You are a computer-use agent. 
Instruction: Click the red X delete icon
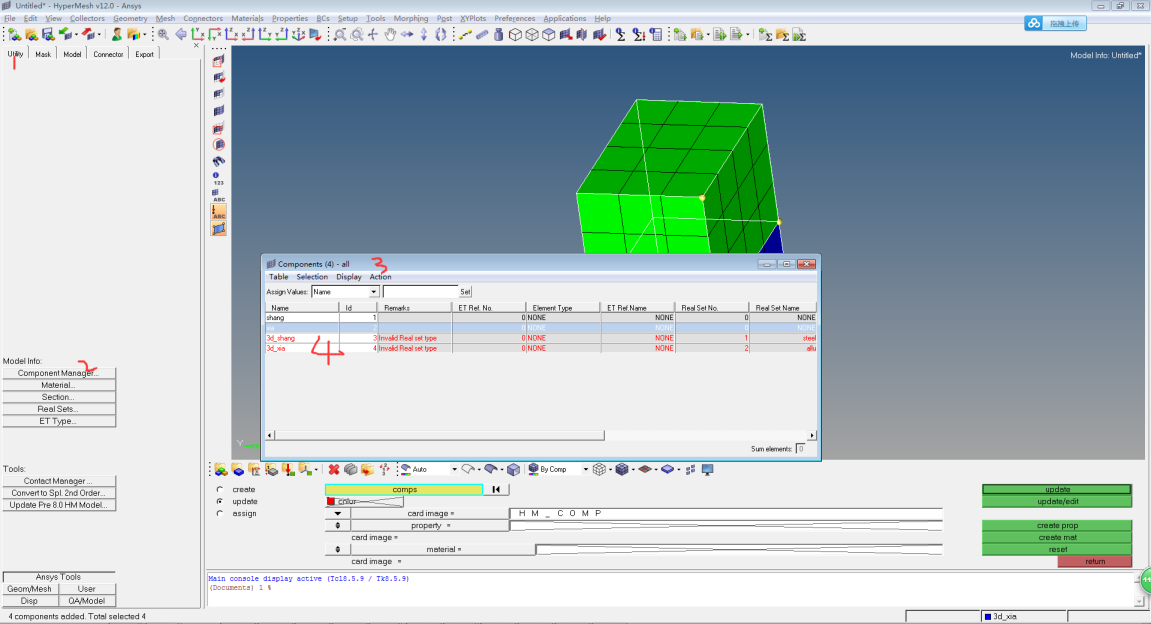click(x=334, y=469)
